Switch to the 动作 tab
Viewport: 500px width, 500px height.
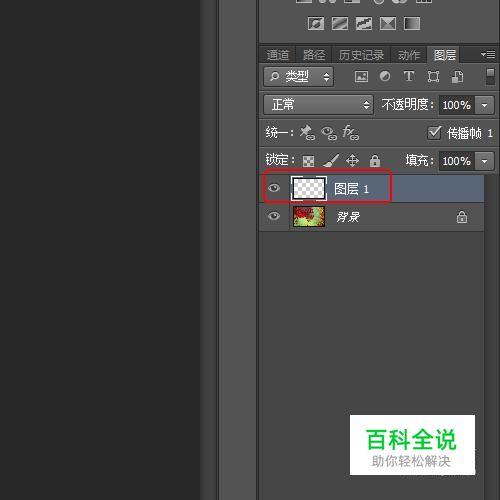pyautogui.click(x=409, y=55)
